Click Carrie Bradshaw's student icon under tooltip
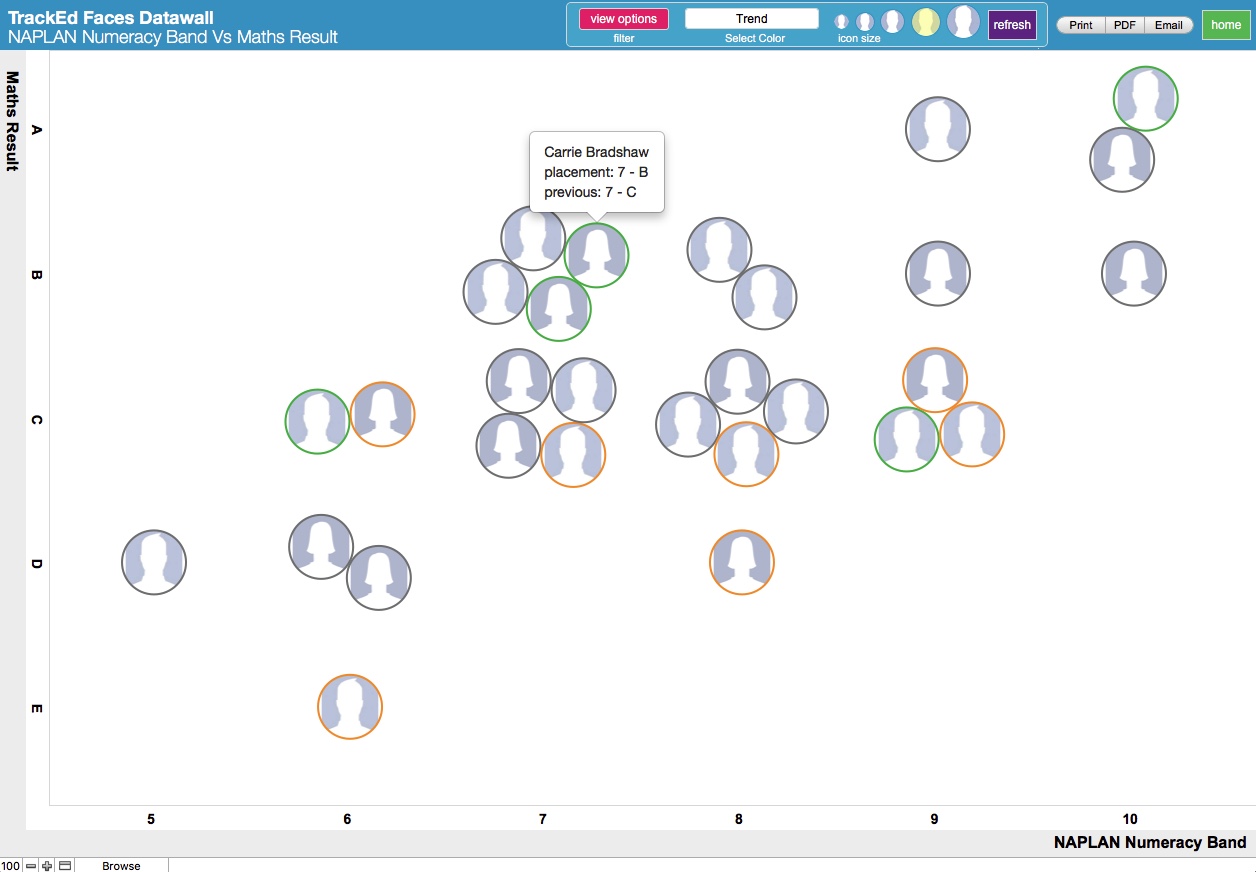 point(597,255)
